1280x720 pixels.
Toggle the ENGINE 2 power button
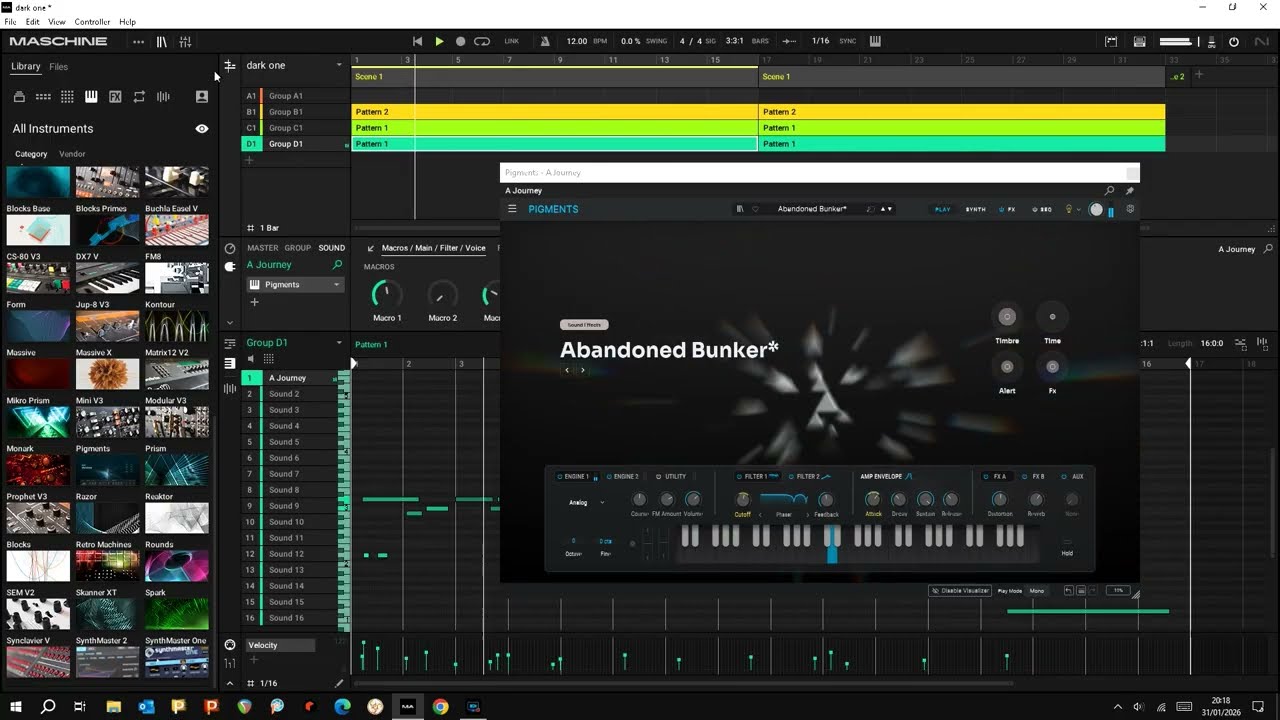(x=609, y=477)
